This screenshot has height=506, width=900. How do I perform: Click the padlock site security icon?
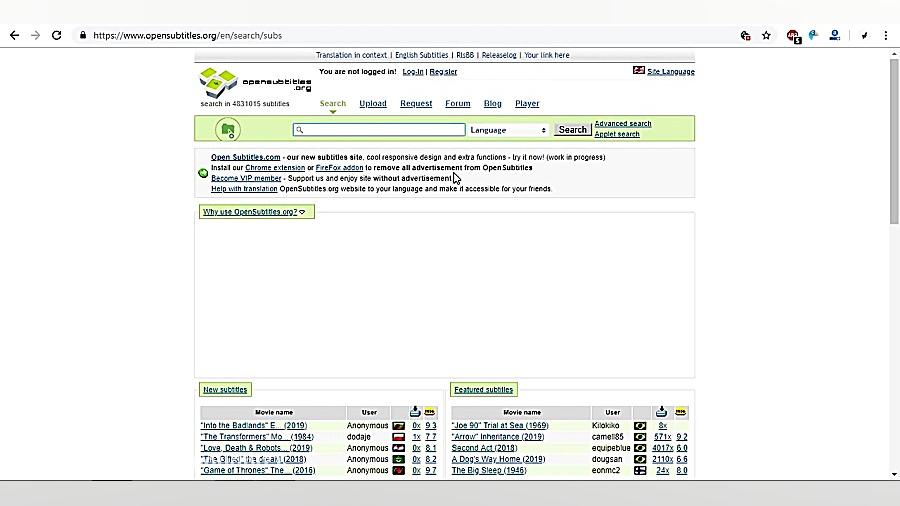(x=83, y=36)
